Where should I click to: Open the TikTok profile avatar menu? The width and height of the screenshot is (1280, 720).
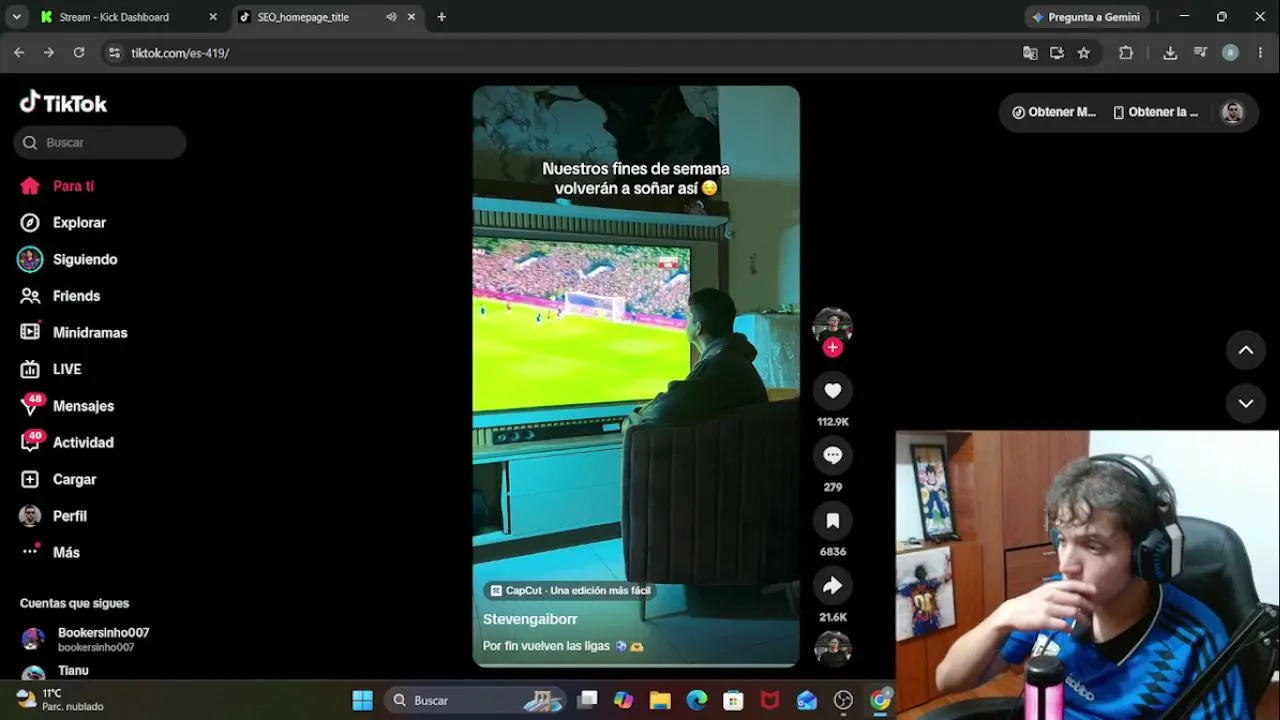[1233, 112]
